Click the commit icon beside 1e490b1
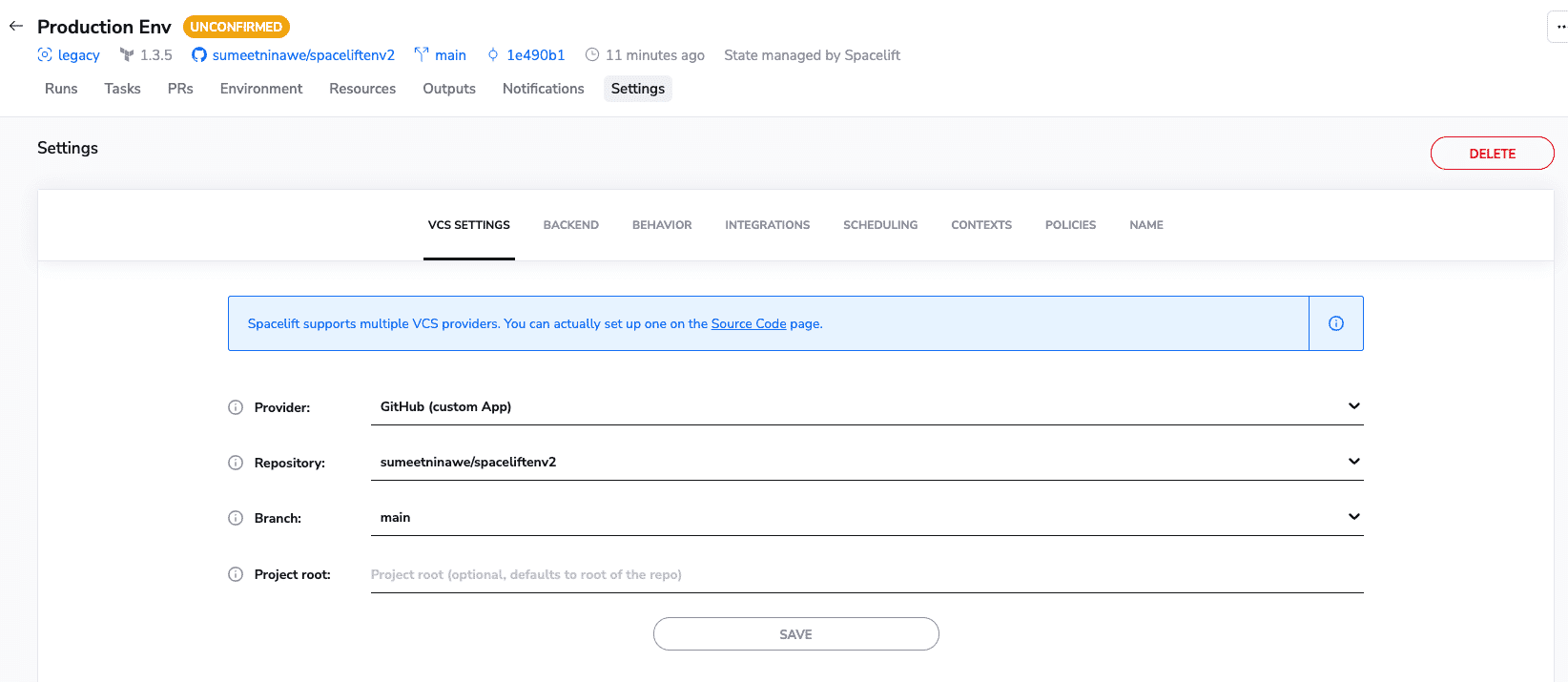 (493, 55)
